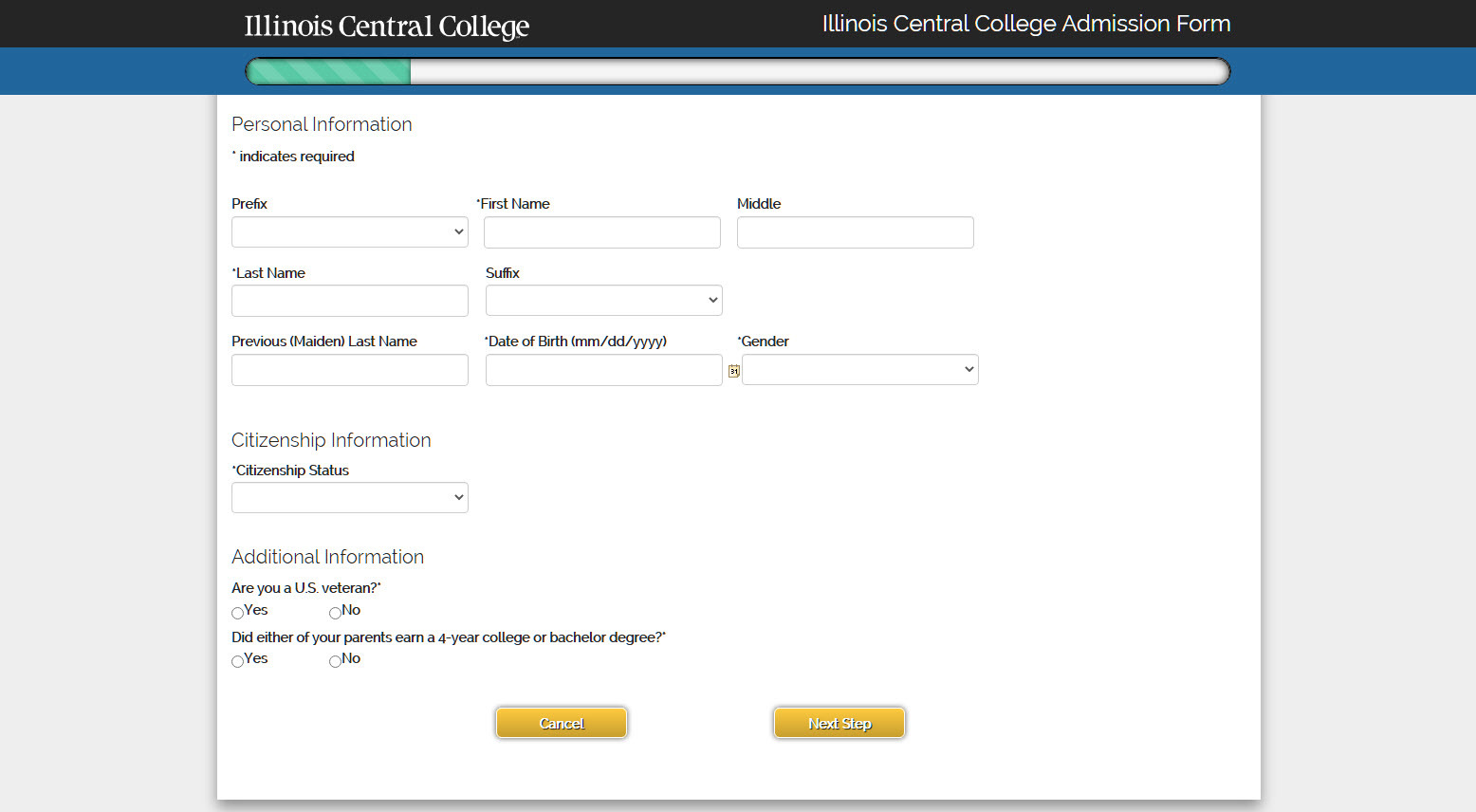Select Yes for U.S. veteran question
The height and width of the screenshot is (812, 1476).
tap(237, 613)
